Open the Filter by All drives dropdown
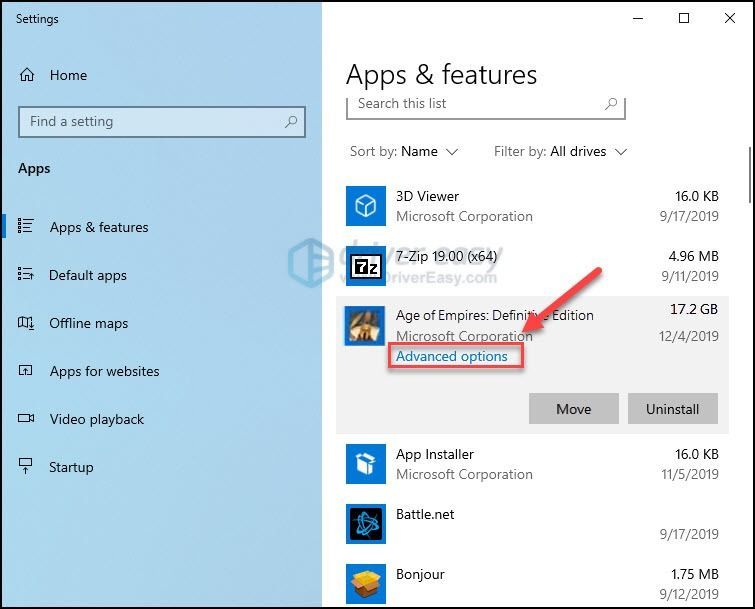This screenshot has height=609, width=755. [x=560, y=152]
